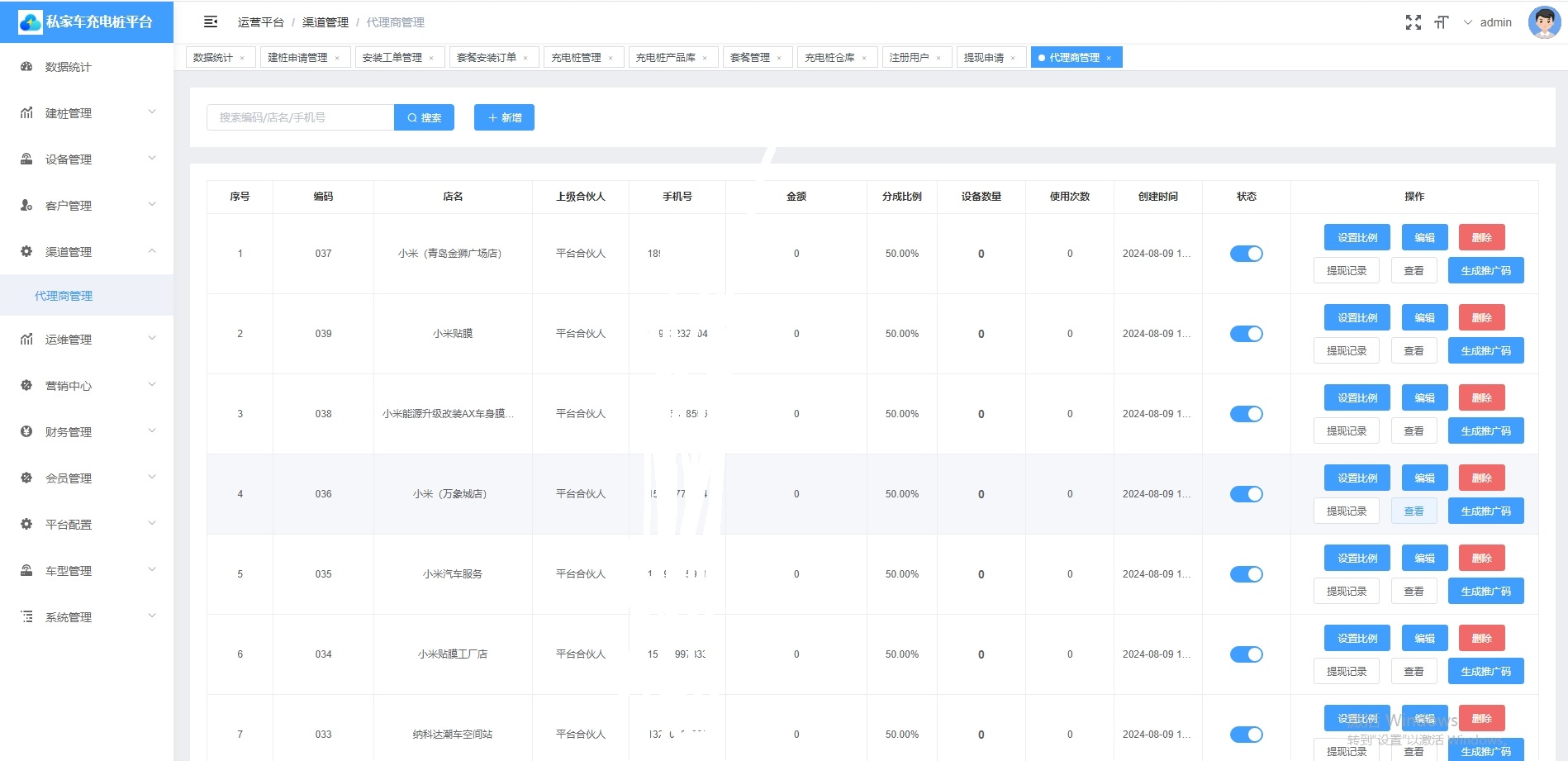Click the 财务管理 sidebar icon
Screen dimensions: 1568x761
tap(26, 432)
